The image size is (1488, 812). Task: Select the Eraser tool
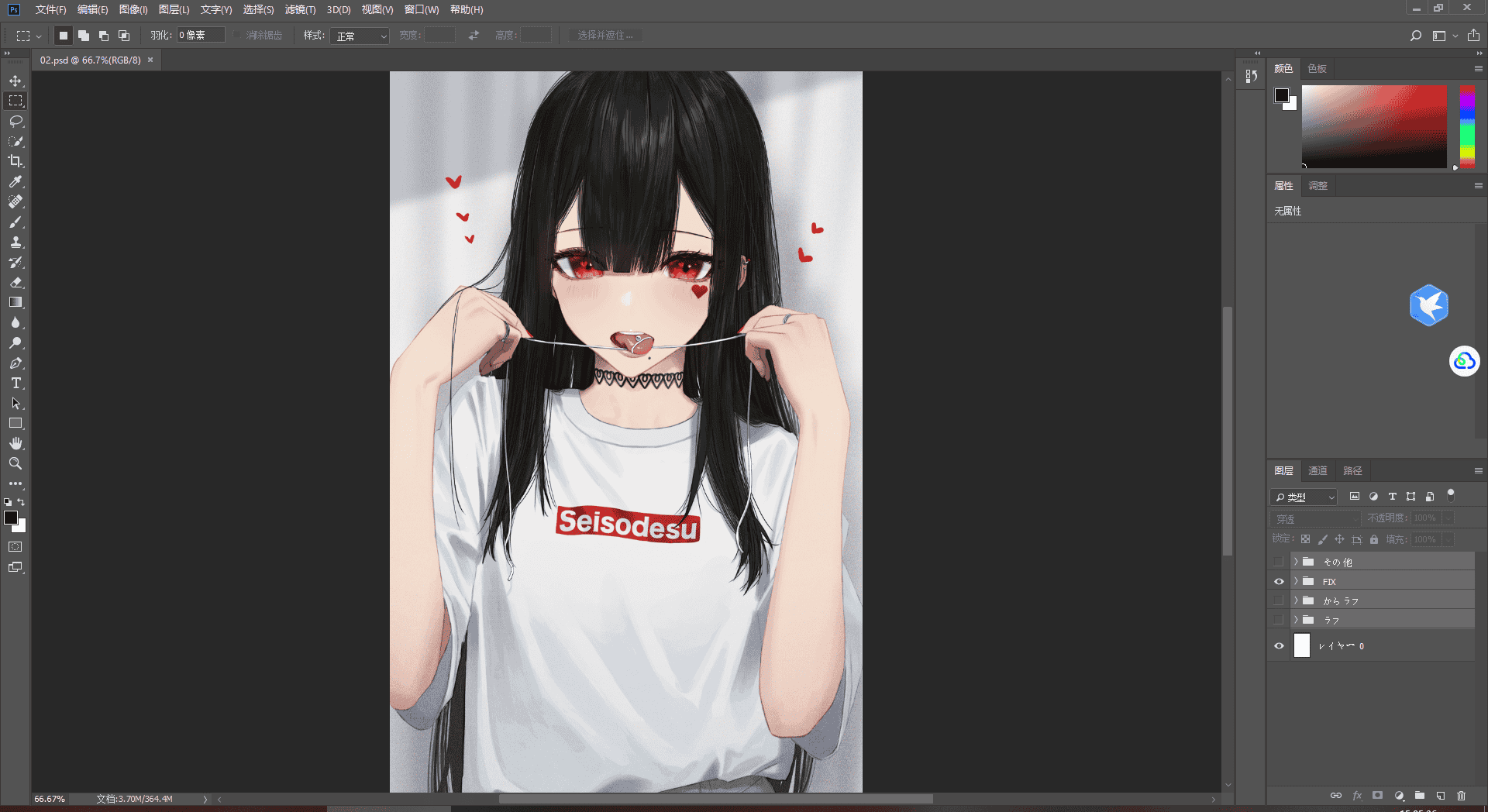[x=15, y=282]
